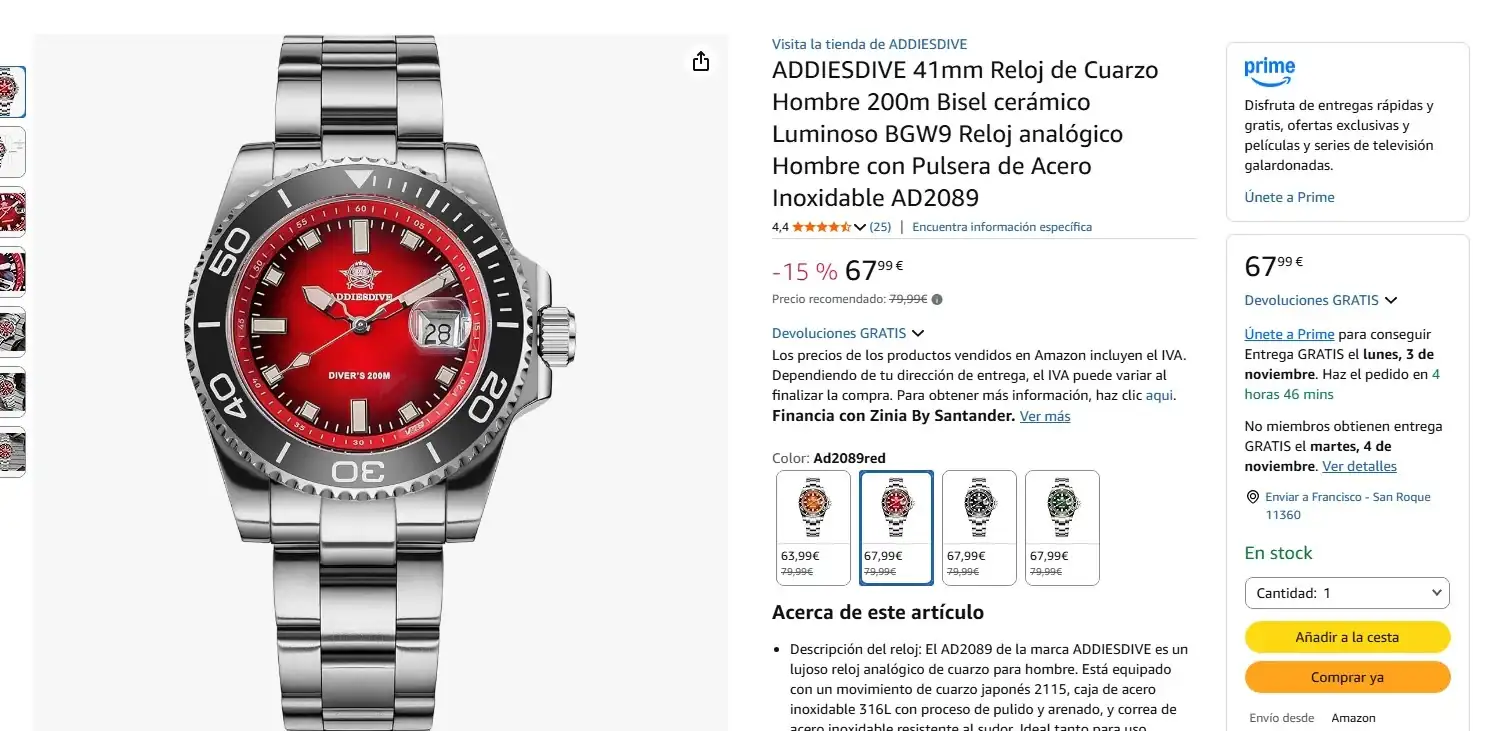Screen dimensions: 1508x731
Task: Click the share icon above the watch image
Action: (x=701, y=62)
